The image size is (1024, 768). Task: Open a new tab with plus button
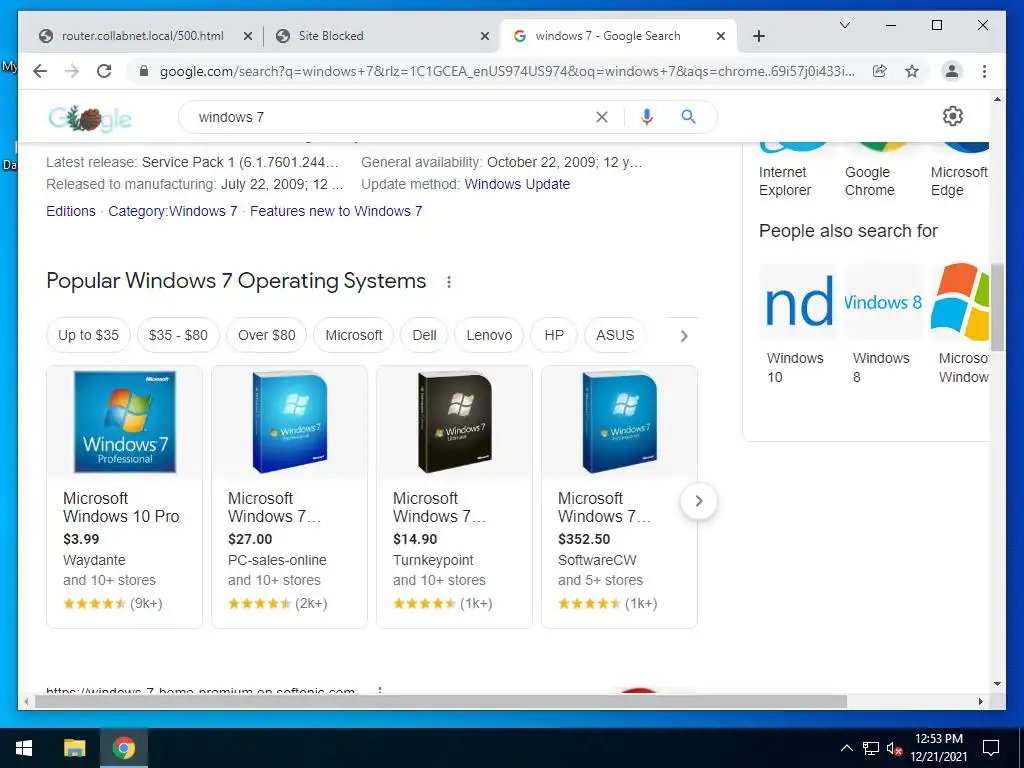click(759, 36)
